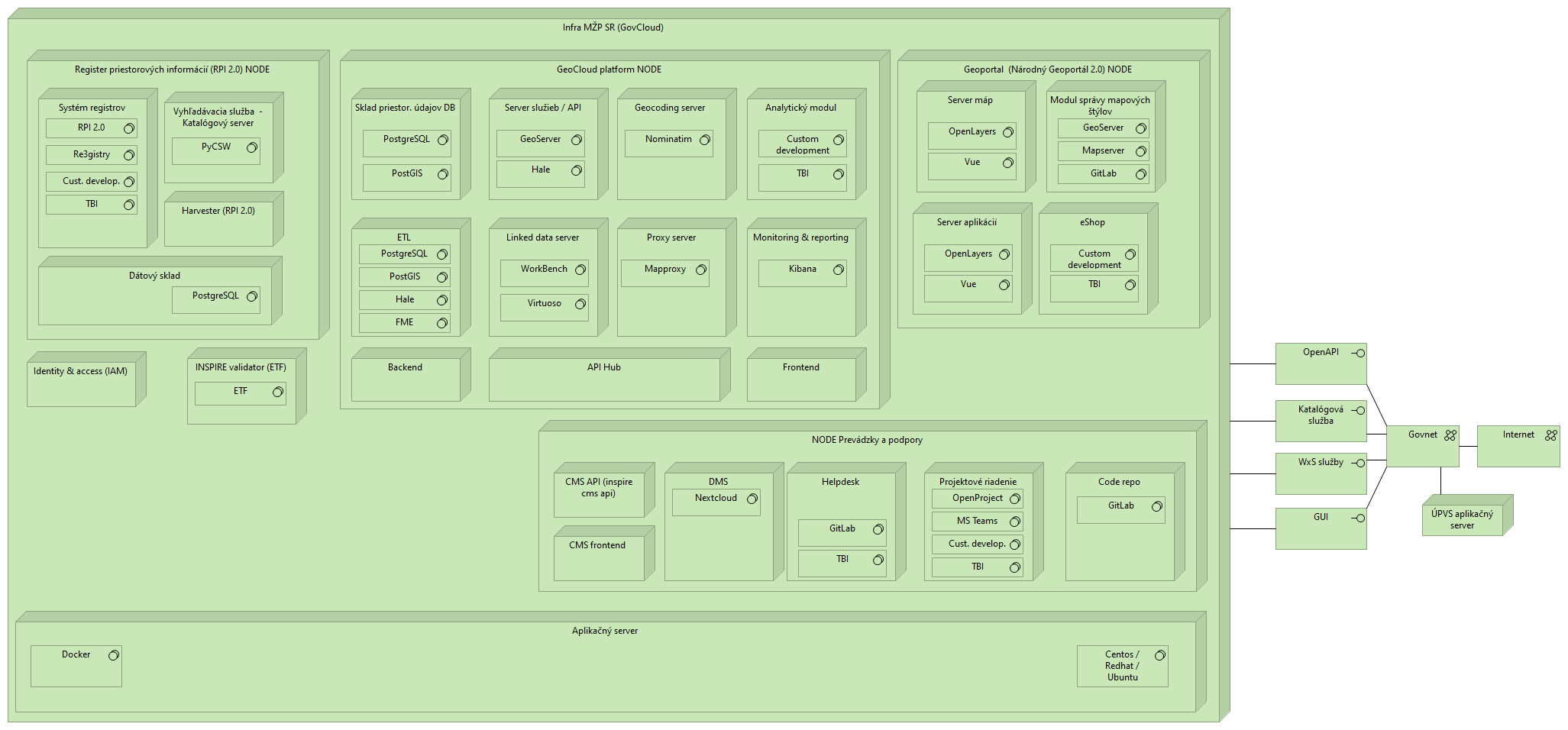Select Cust. develop. in Systém registrov
The height and width of the screenshot is (730, 1568).
pyautogui.click(x=91, y=181)
